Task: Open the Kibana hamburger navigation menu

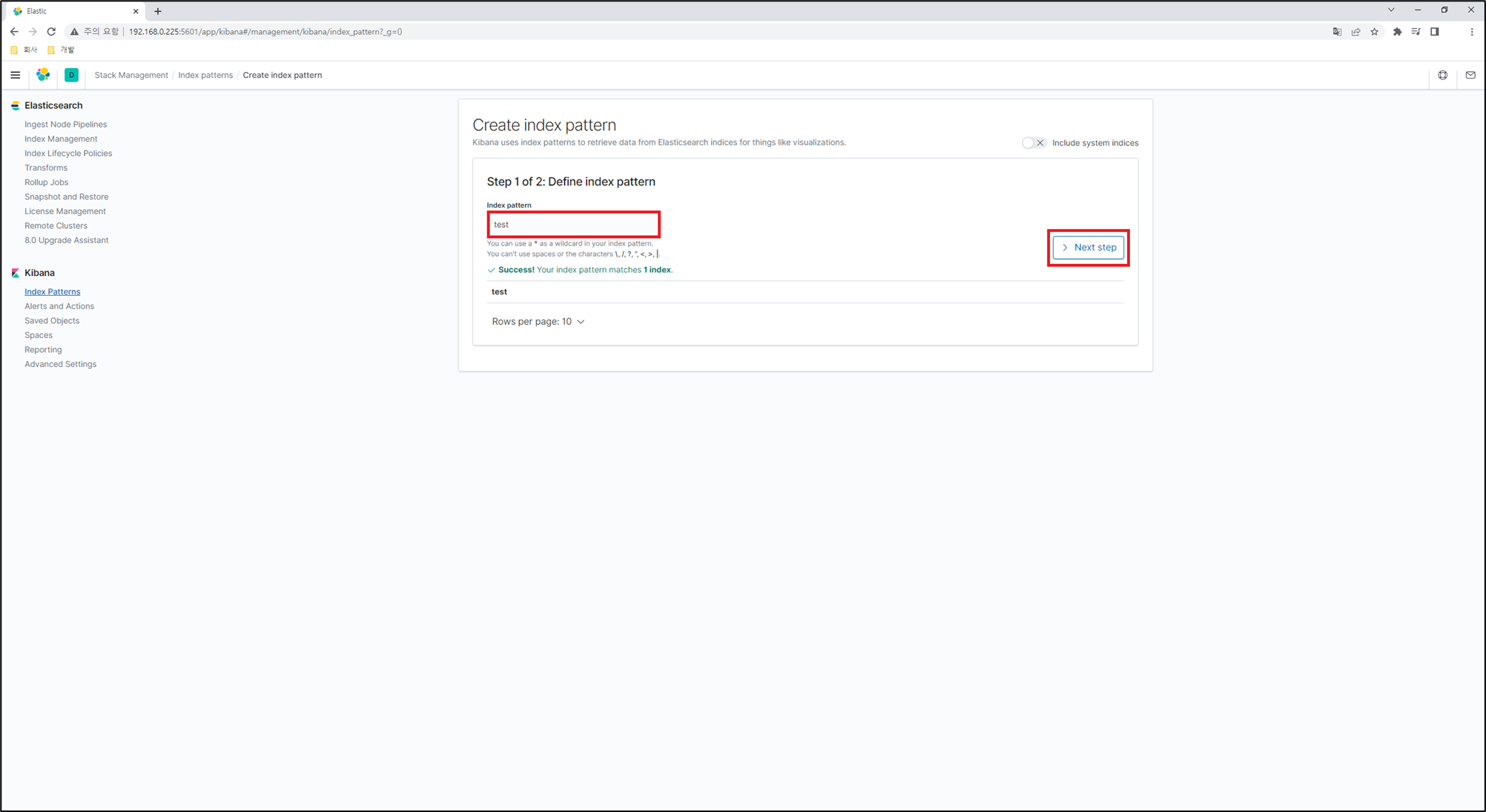Action: coord(15,75)
